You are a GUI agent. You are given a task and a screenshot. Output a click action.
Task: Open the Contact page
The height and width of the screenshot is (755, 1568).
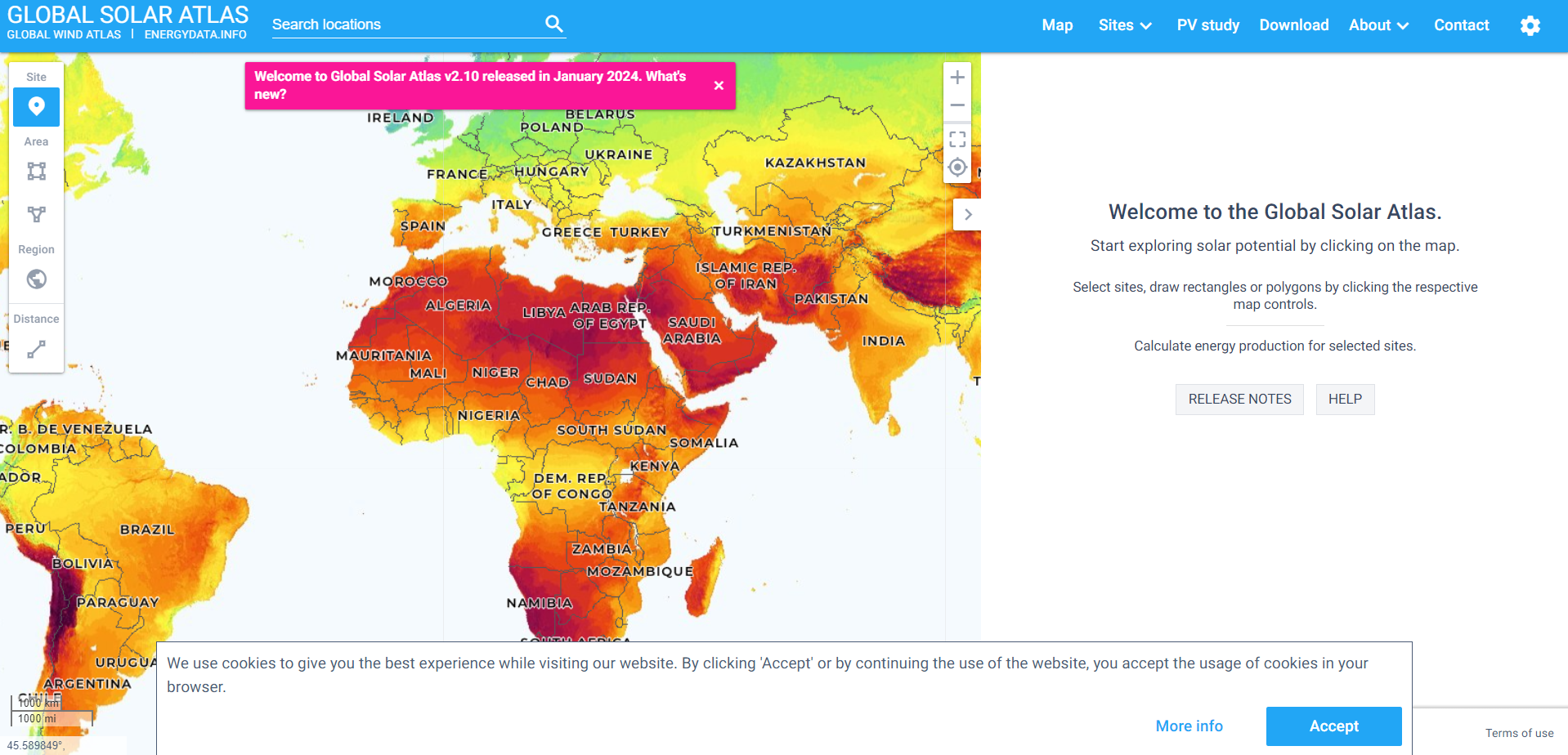pyautogui.click(x=1461, y=25)
